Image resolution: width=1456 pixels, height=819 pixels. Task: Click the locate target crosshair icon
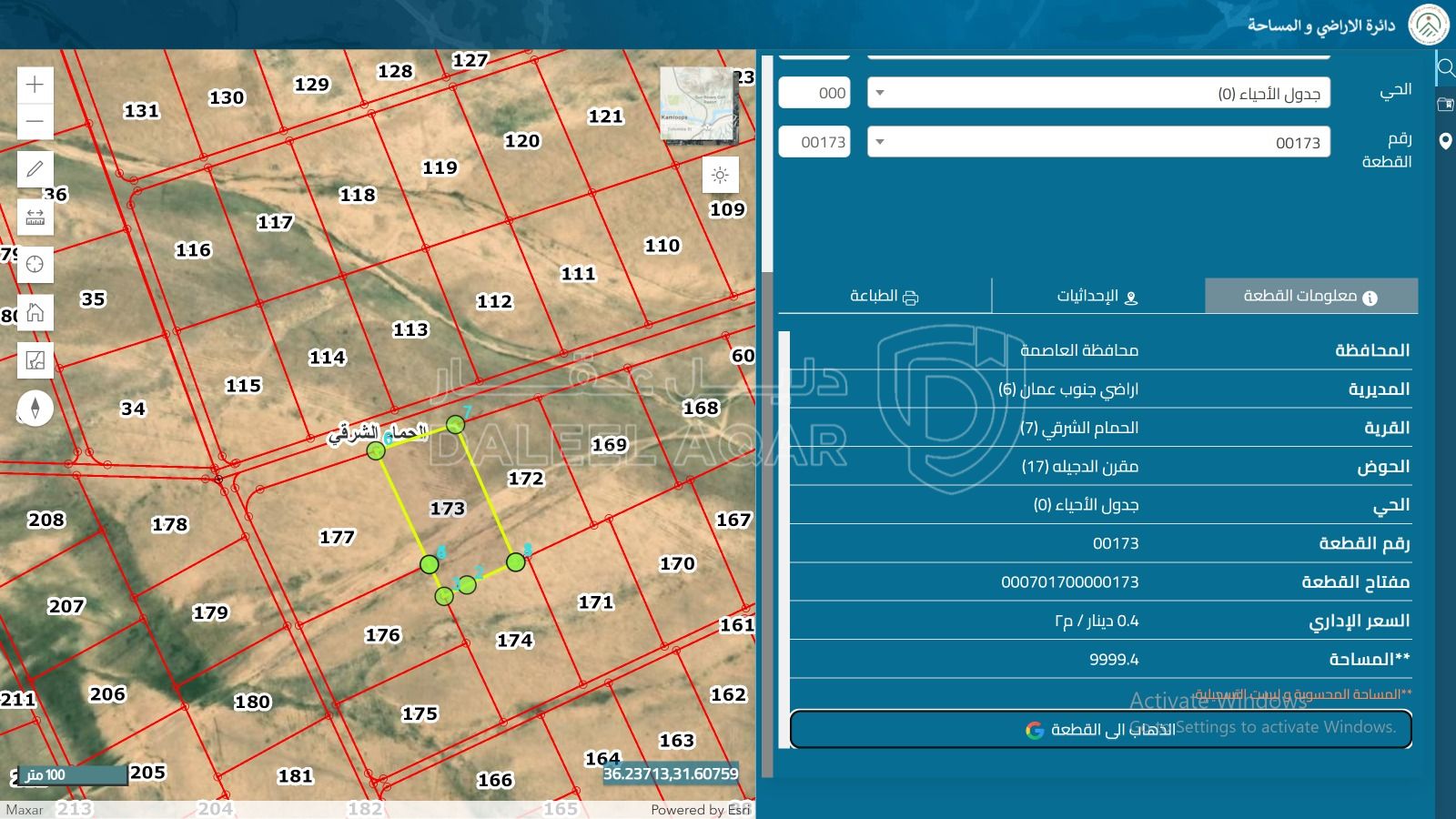point(35,265)
